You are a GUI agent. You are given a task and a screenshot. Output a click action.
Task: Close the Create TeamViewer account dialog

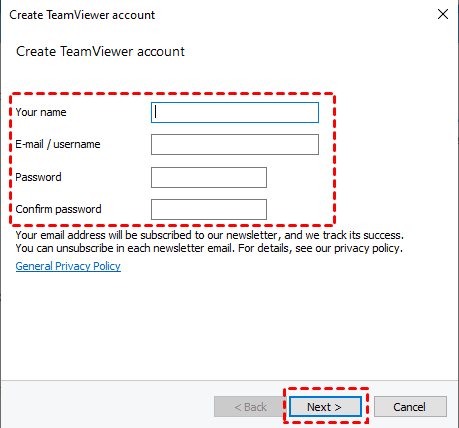pyautogui.click(x=443, y=14)
